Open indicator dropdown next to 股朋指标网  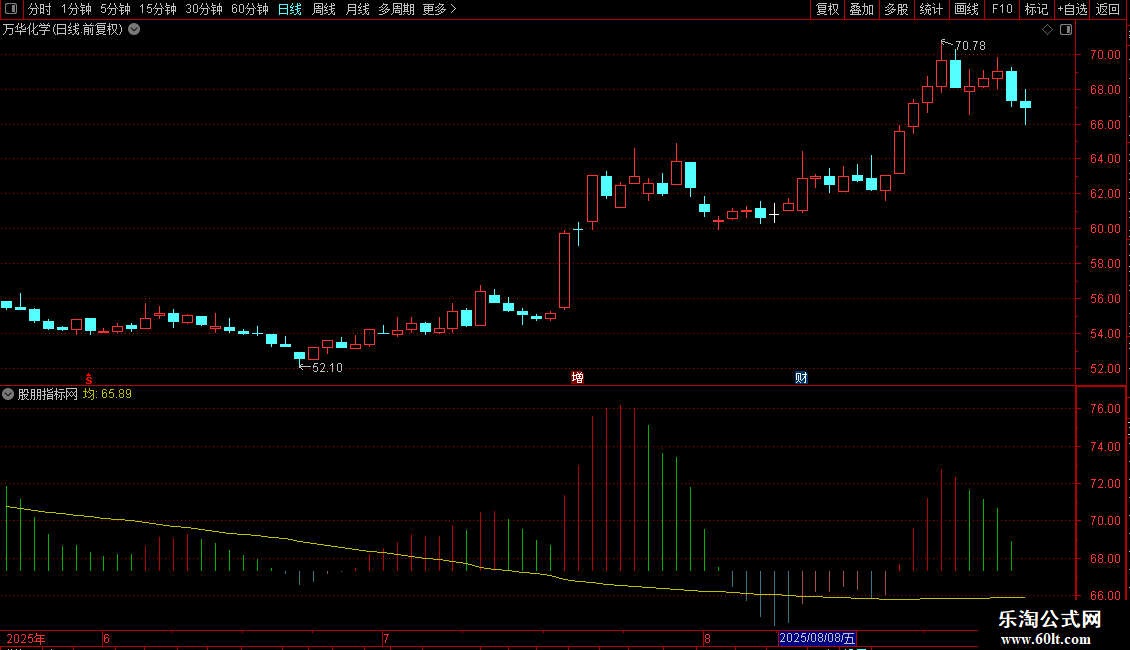(x=8, y=394)
